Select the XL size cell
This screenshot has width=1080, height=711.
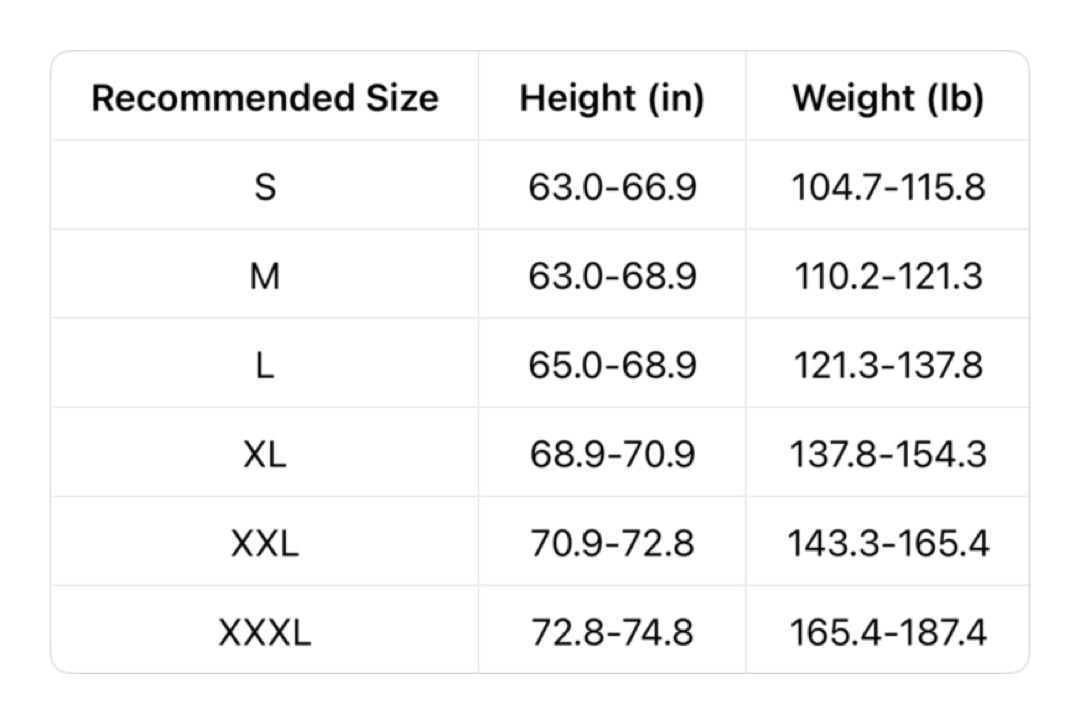click(265, 454)
